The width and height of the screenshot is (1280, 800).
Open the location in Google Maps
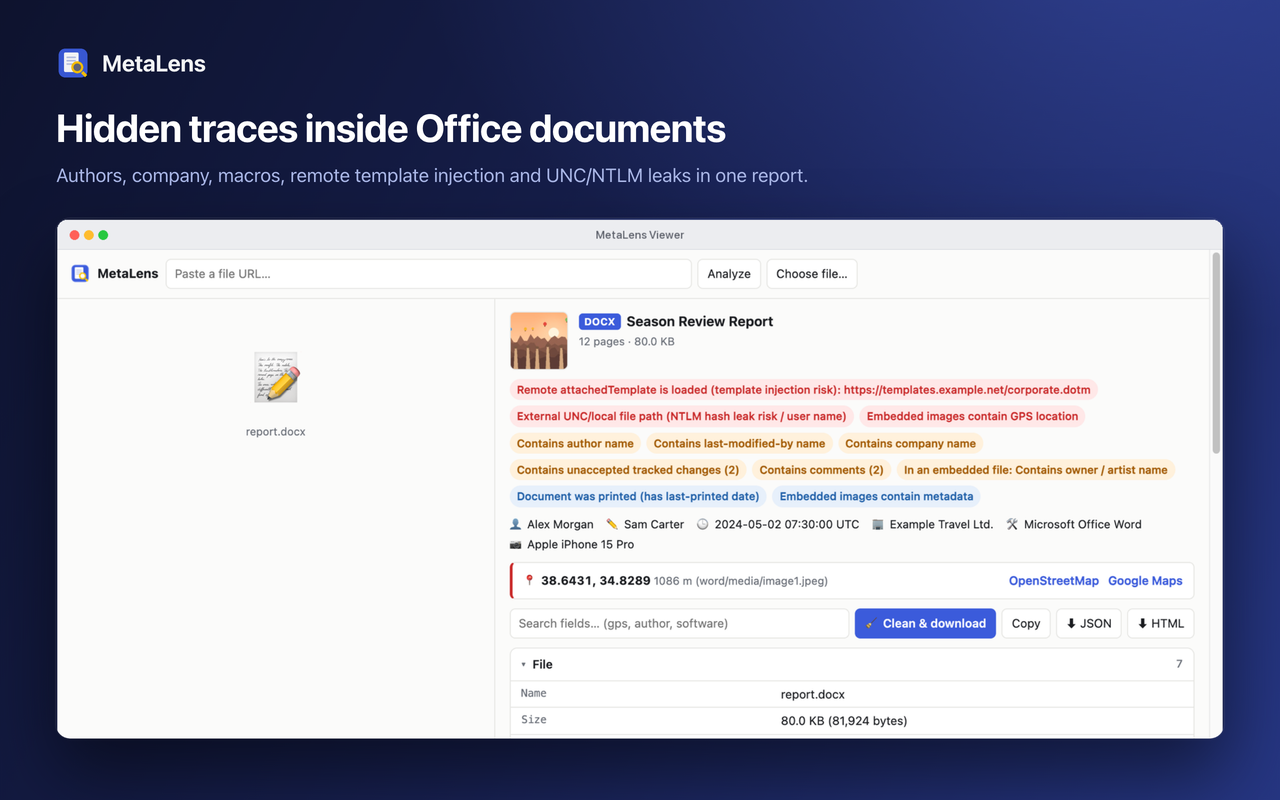pos(1145,581)
